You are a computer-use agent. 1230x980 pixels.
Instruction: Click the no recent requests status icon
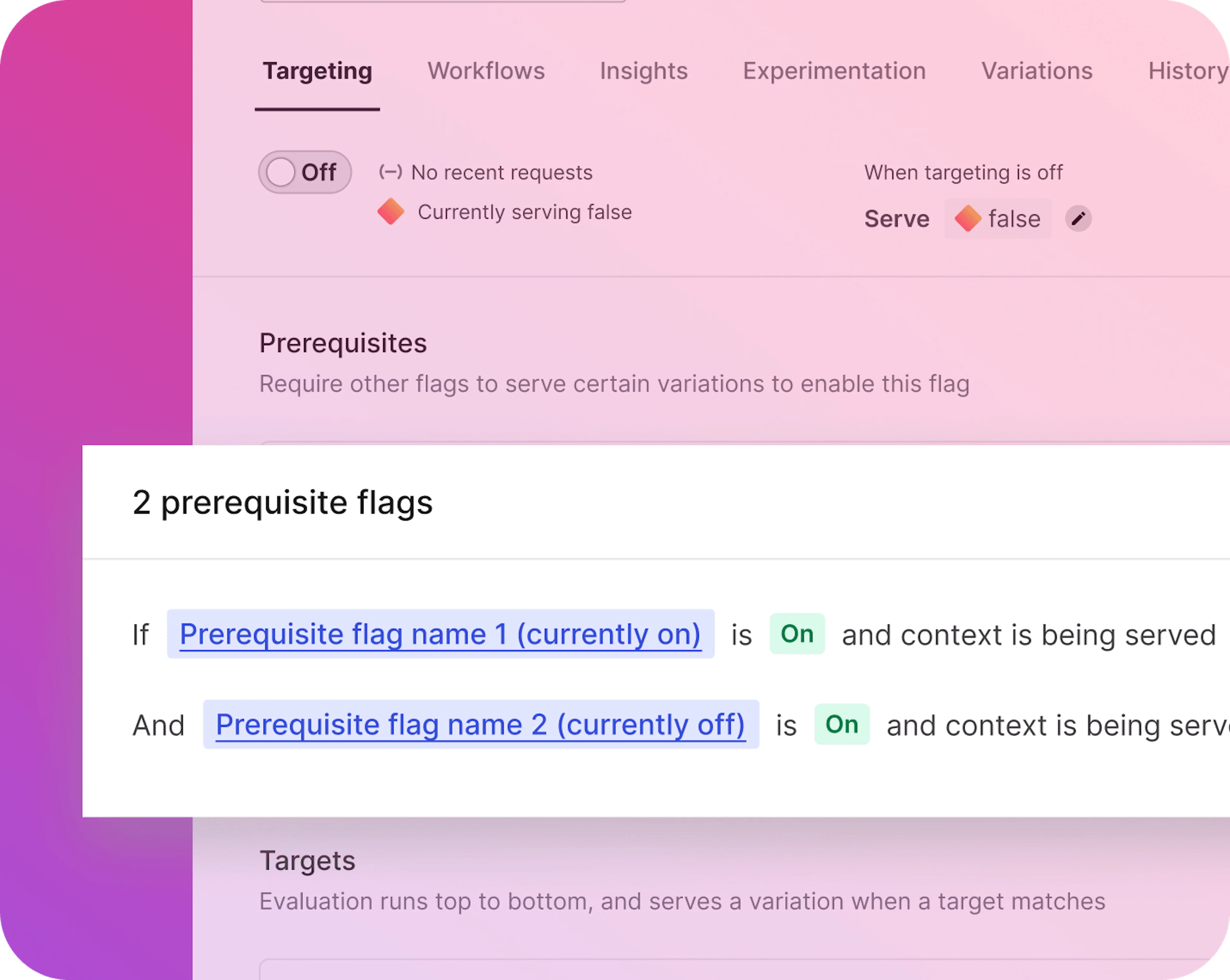pos(391,172)
